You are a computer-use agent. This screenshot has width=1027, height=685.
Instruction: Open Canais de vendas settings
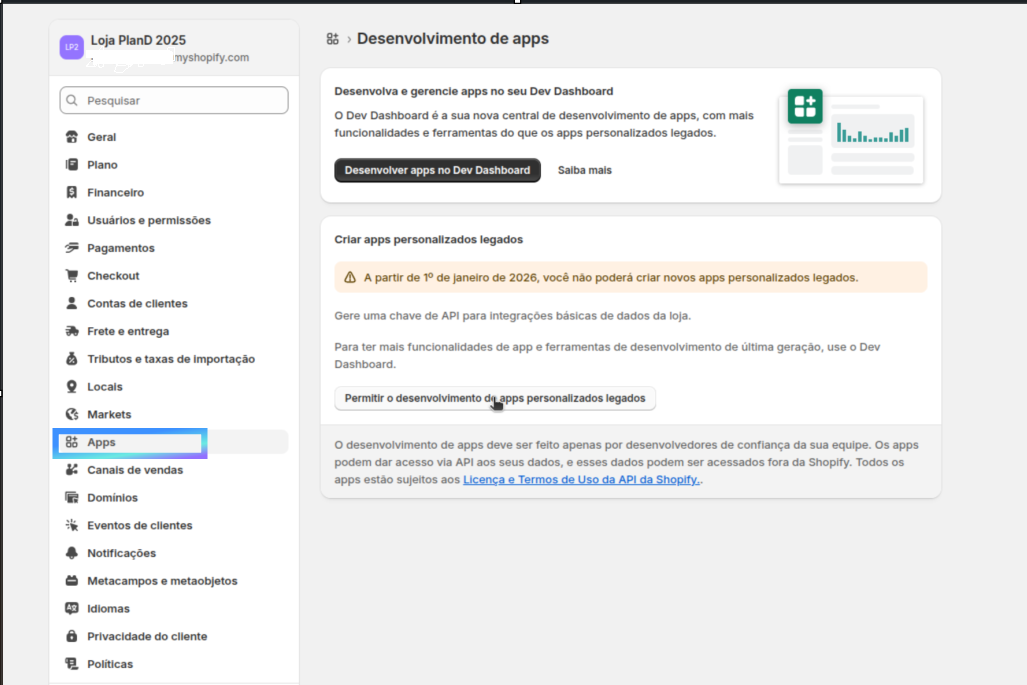pos(174,470)
